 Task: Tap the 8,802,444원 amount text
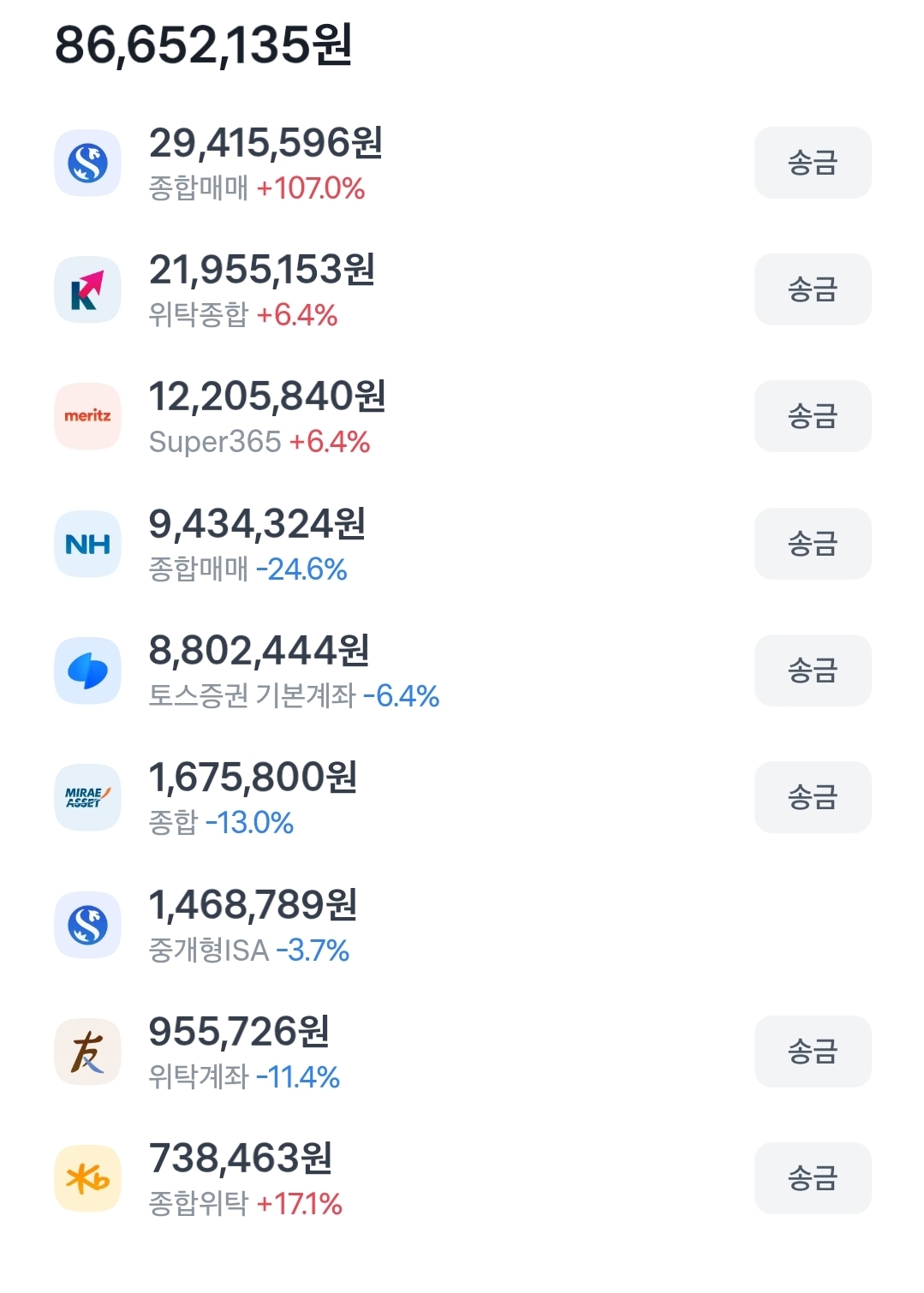coord(259,651)
